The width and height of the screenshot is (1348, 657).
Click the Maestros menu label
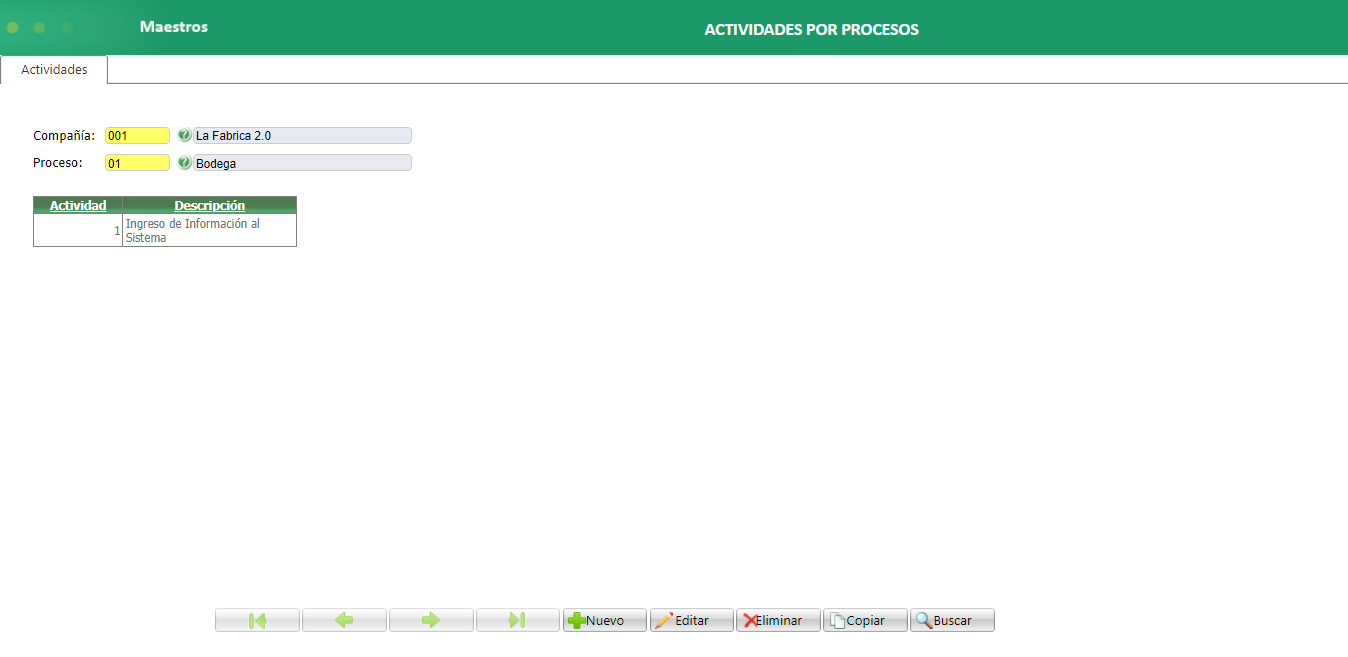(x=172, y=27)
